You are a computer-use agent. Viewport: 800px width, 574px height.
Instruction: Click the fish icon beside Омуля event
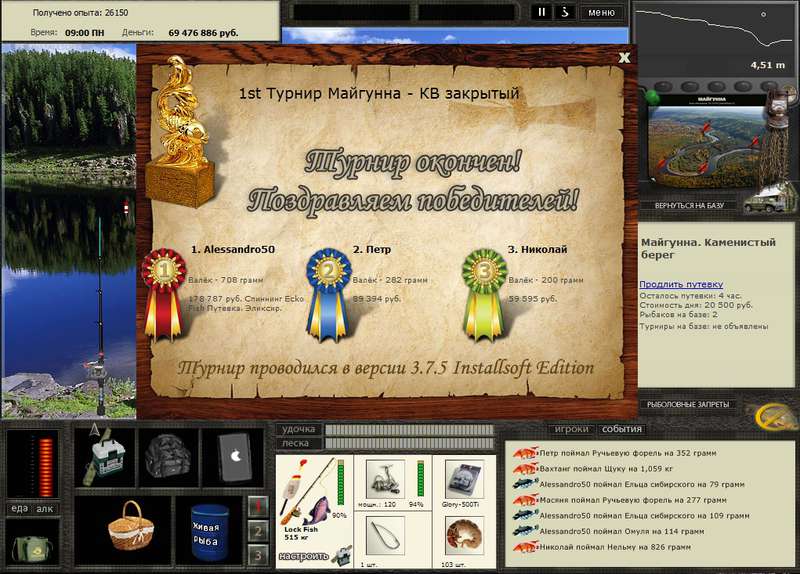(x=526, y=531)
